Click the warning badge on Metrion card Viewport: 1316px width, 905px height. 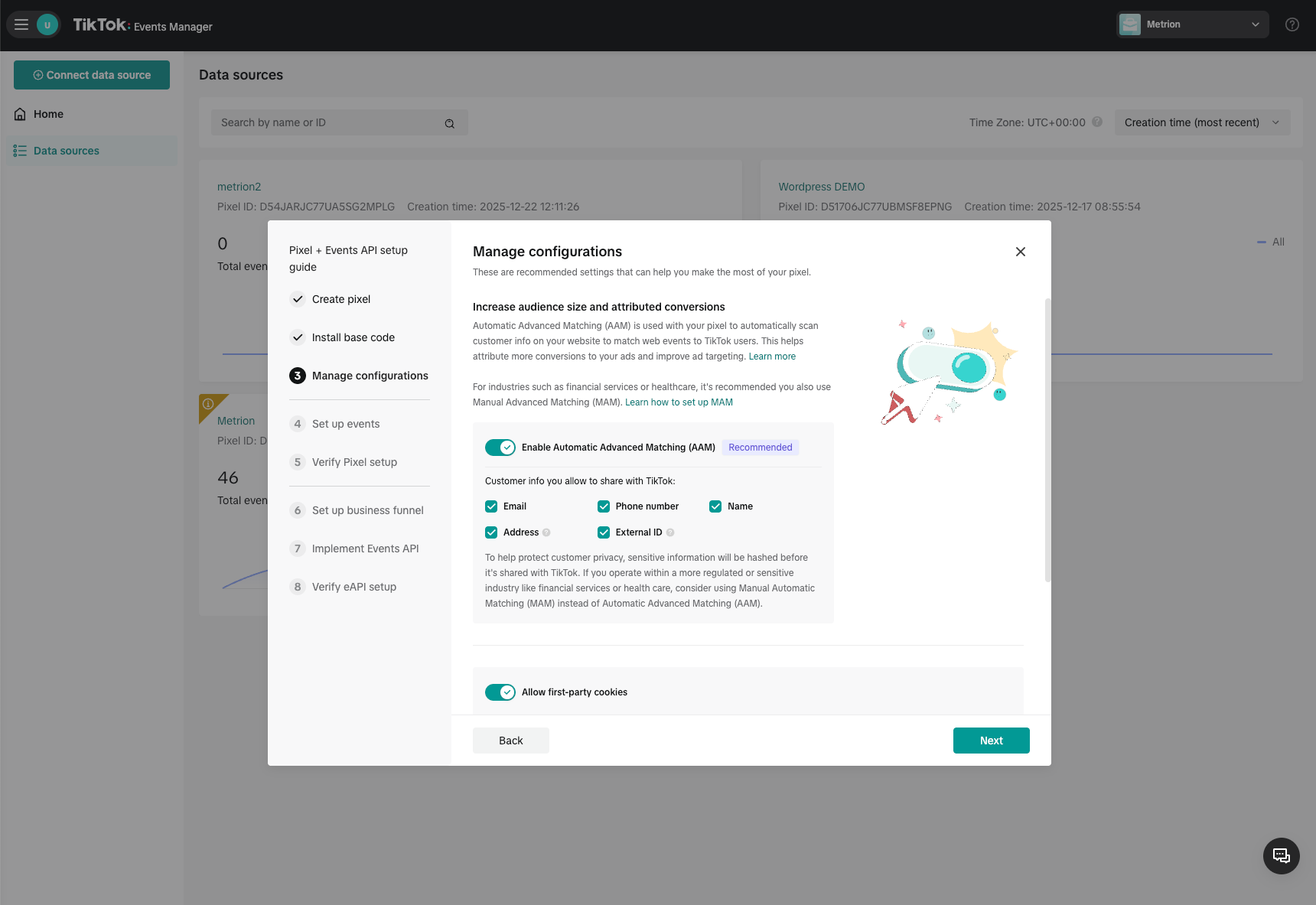tap(208, 404)
